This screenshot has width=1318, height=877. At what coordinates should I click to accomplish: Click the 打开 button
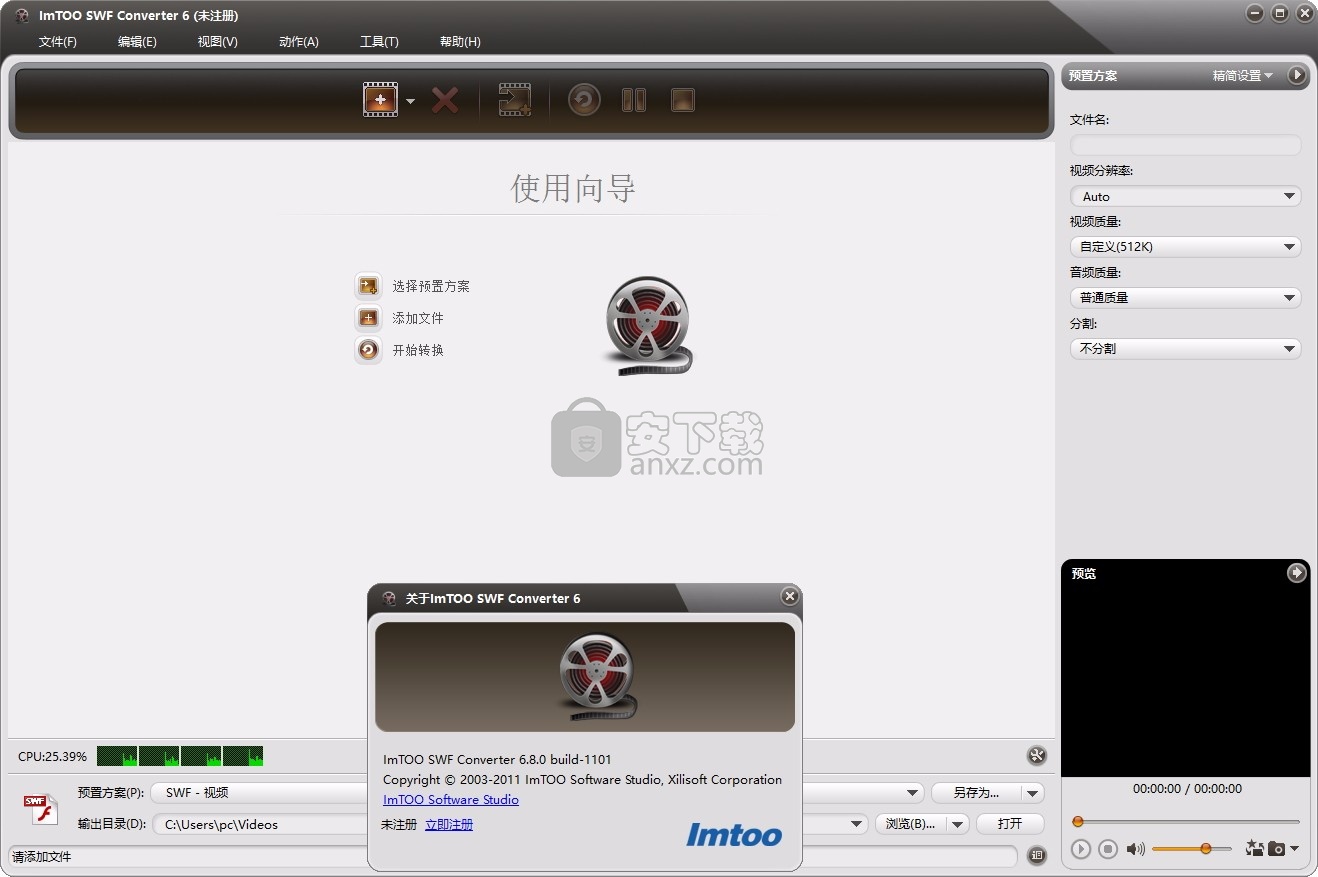1010,824
